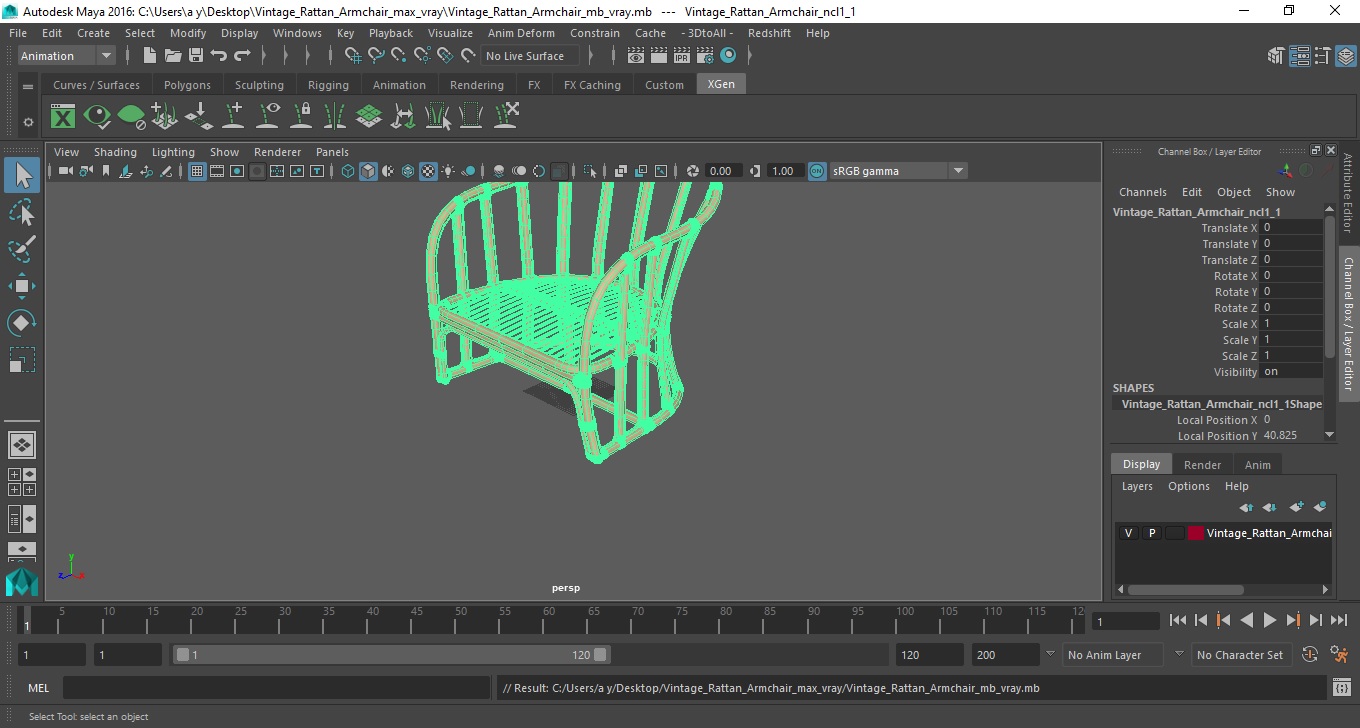Click move layer down icon
The width and height of the screenshot is (1360, 728).
point(1270,507)
